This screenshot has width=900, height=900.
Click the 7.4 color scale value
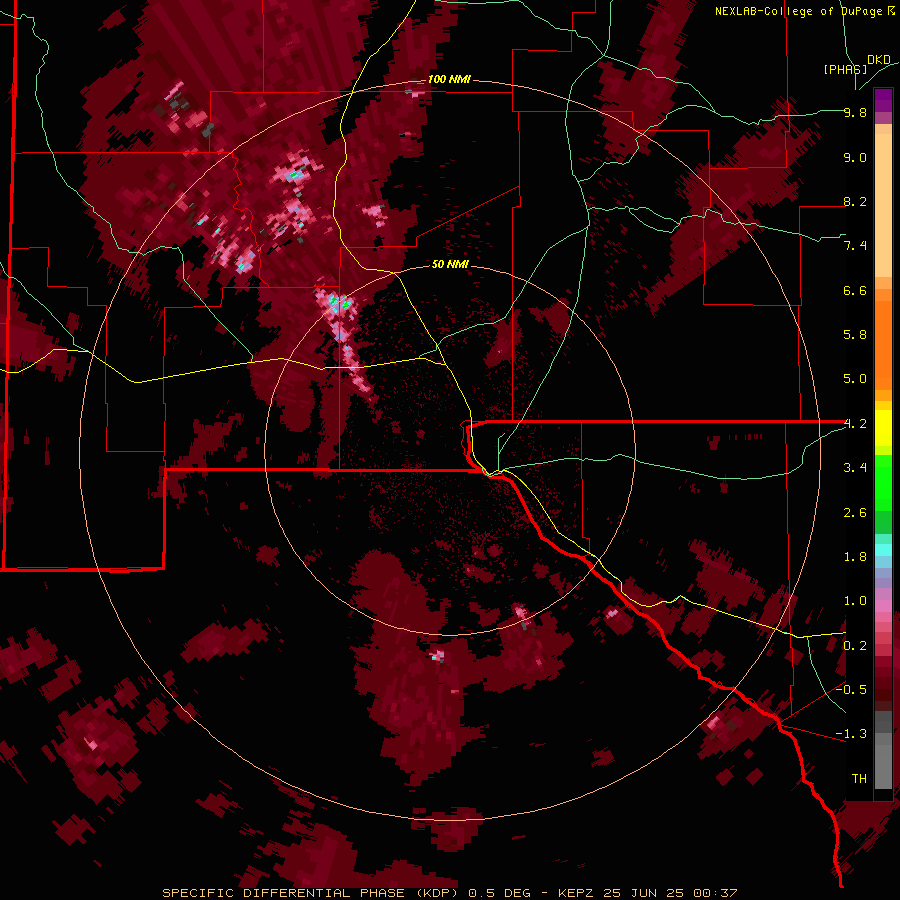855,246
